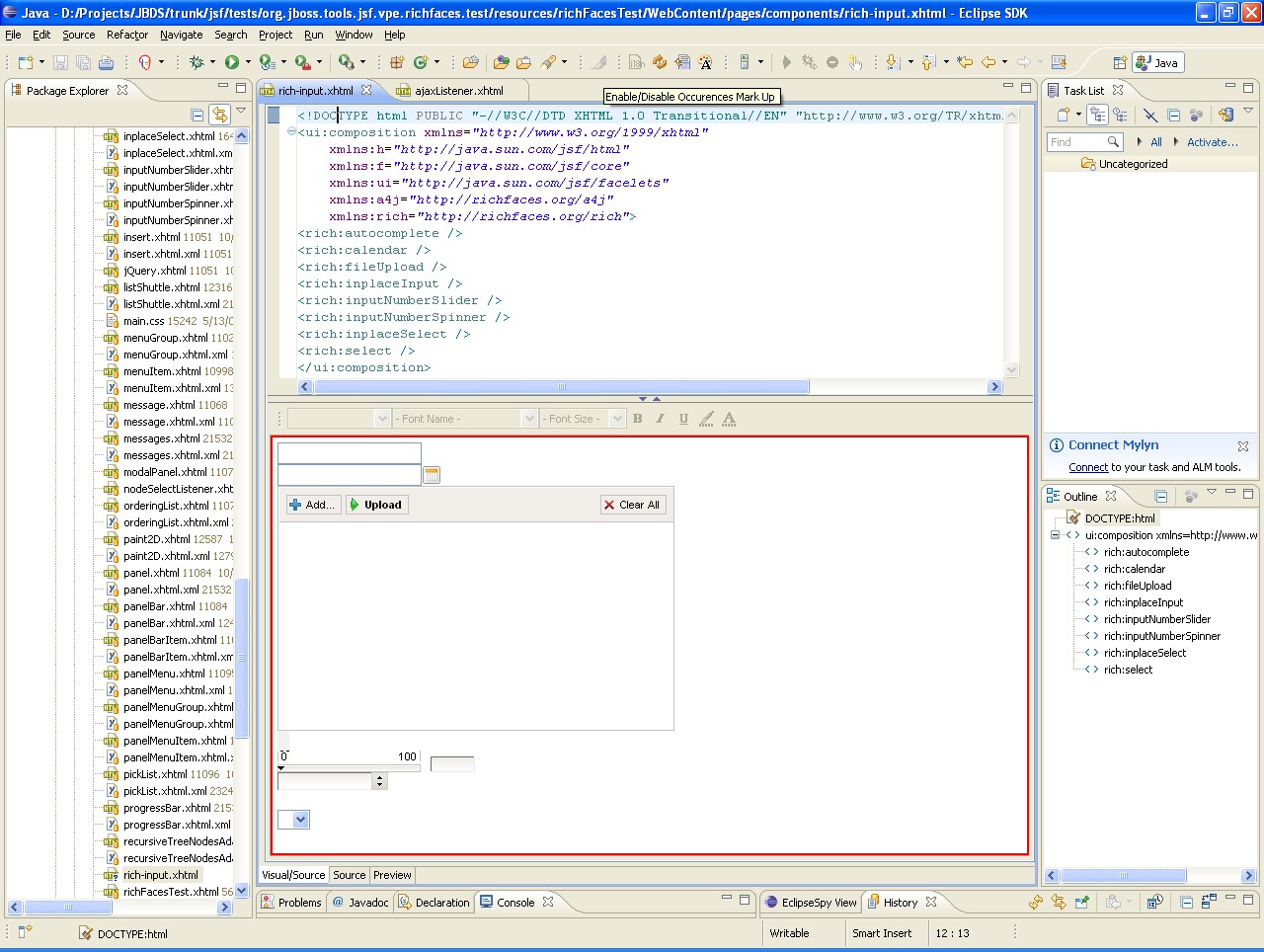
Task: Open the Font Size dropdown
Action: pos(617,419)
